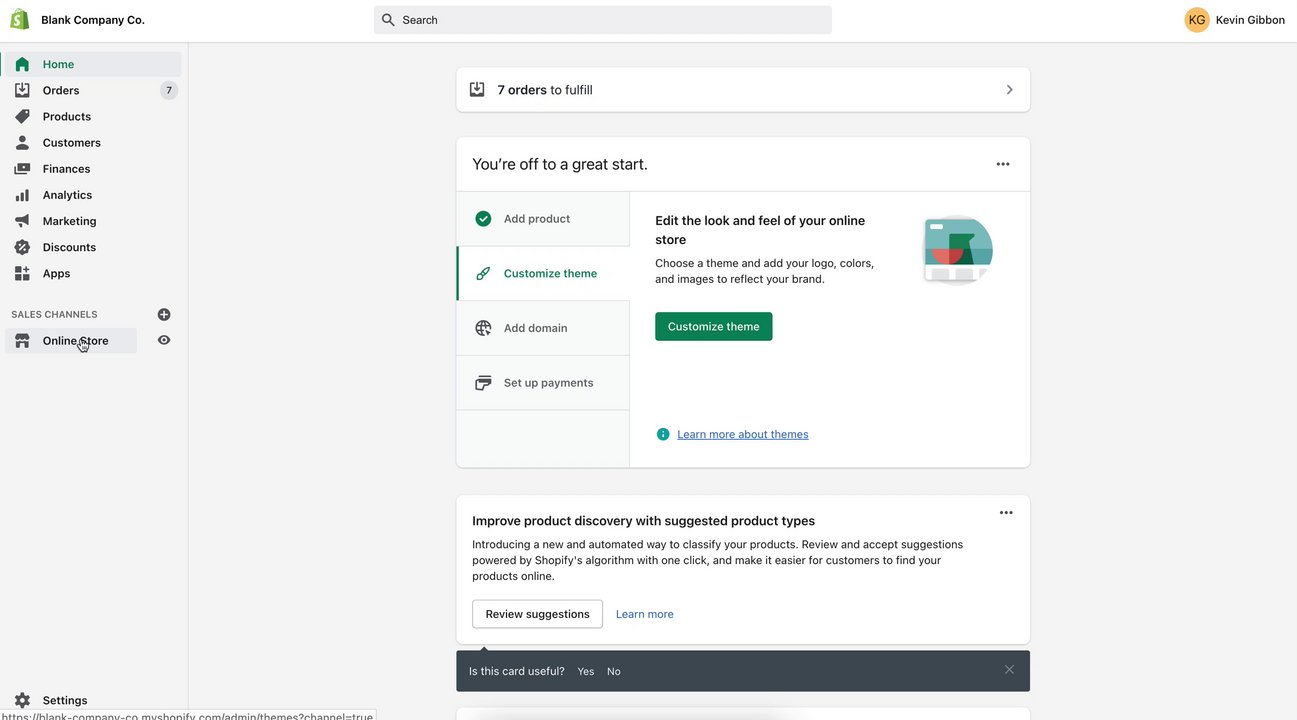Focus the Search input field
This screenshot has height=720, width=1297.
[610, 20]
